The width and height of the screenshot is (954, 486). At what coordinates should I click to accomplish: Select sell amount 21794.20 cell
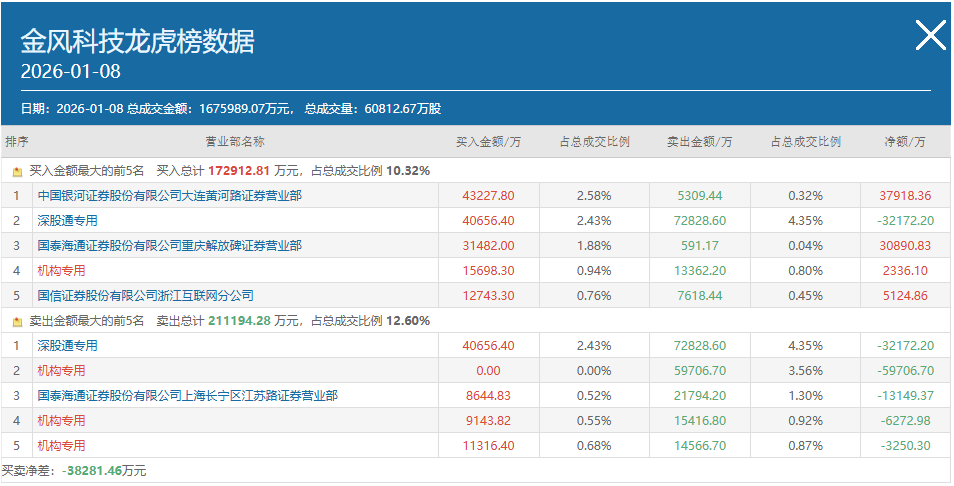pos(700,395)
